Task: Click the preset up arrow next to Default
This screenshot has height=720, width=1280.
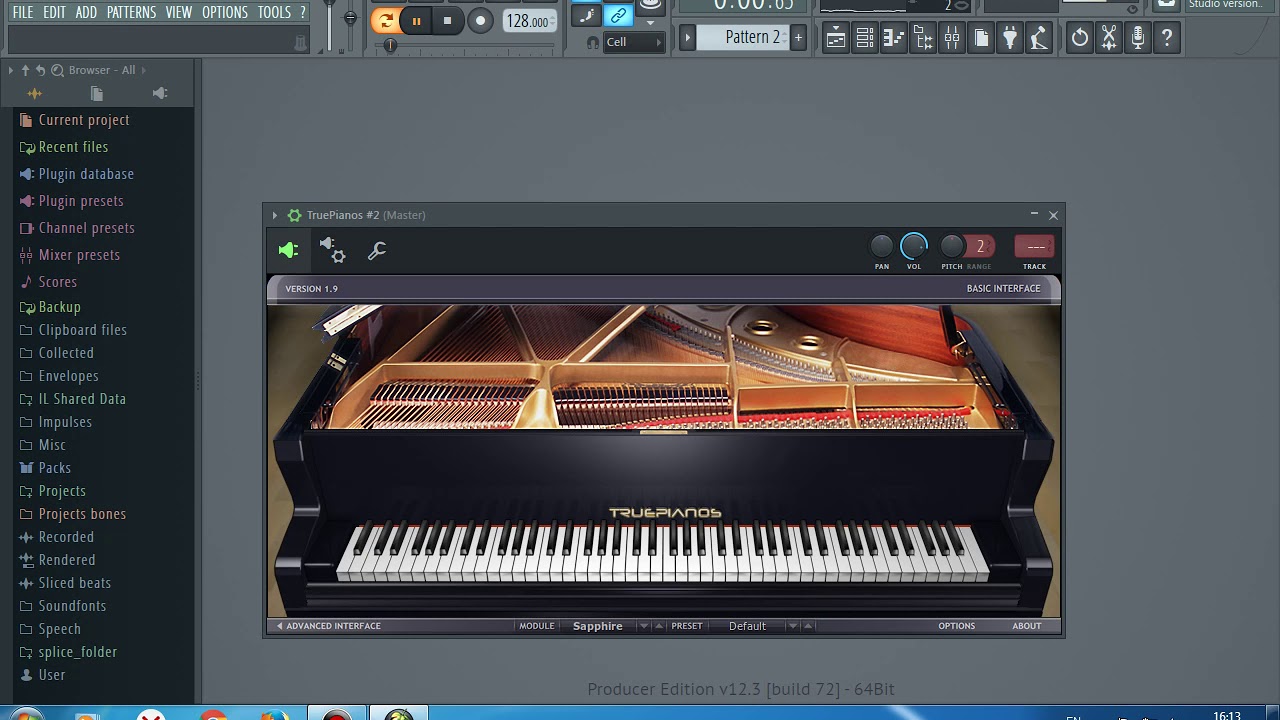Action: tap(808, 626)
